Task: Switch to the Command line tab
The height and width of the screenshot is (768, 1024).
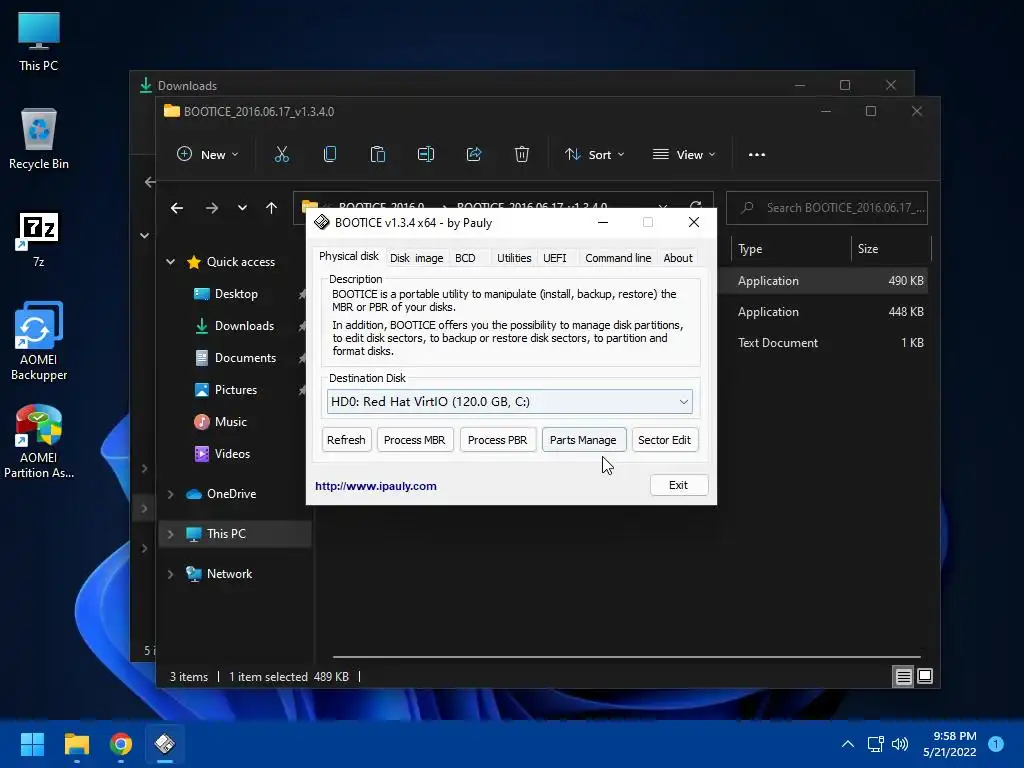Action: [618, 258]
